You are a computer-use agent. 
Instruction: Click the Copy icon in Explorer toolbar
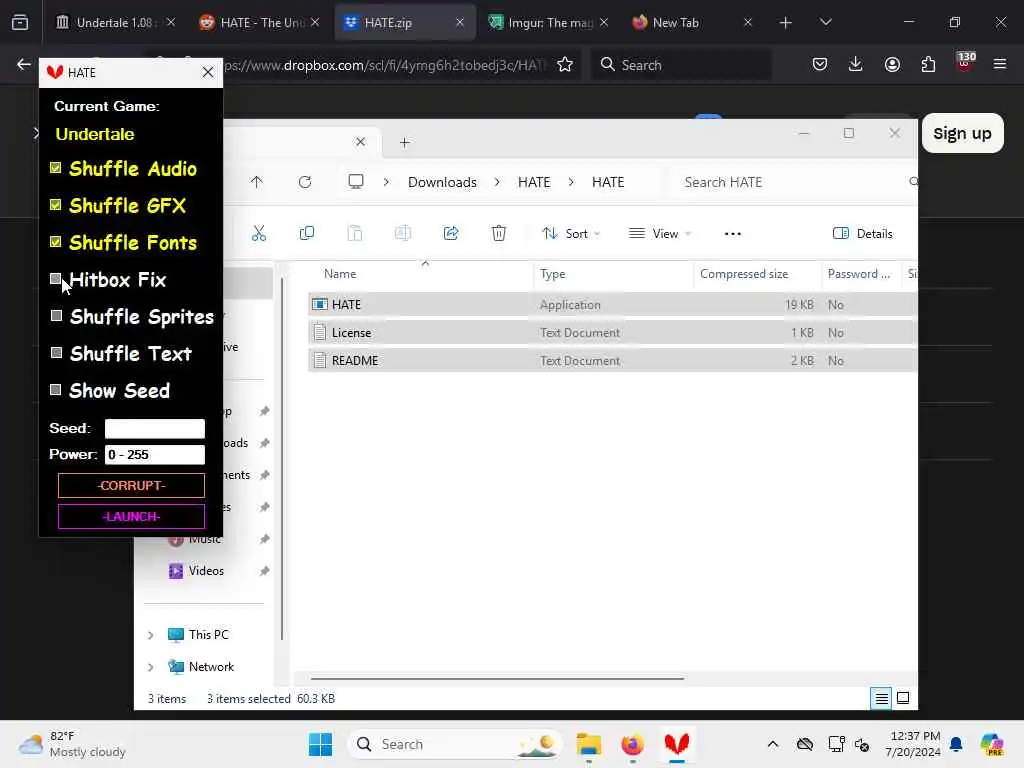(x=306, y=233)
